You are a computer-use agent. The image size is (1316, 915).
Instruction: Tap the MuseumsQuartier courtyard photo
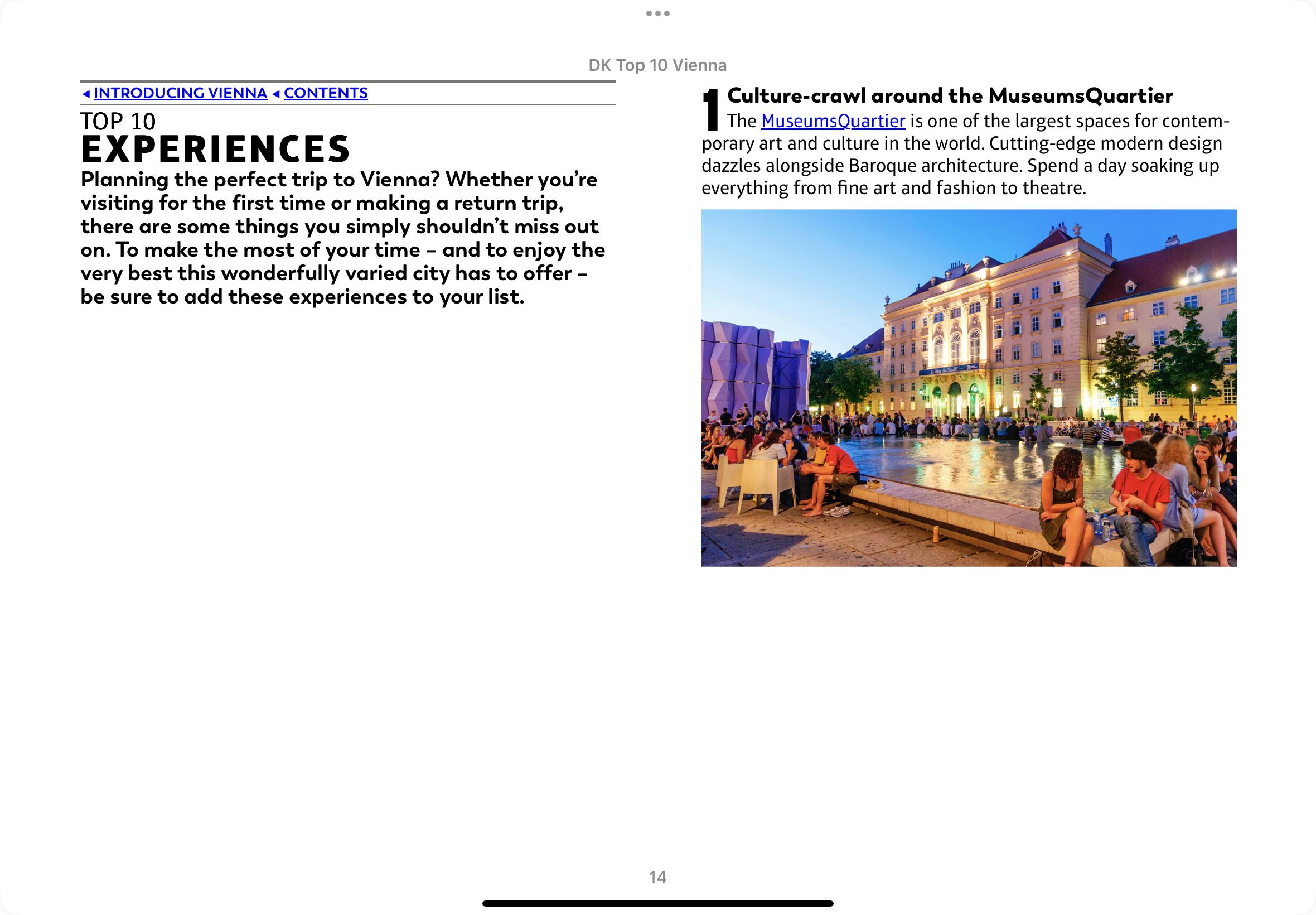pyautogui.click(x=968, y=388)
